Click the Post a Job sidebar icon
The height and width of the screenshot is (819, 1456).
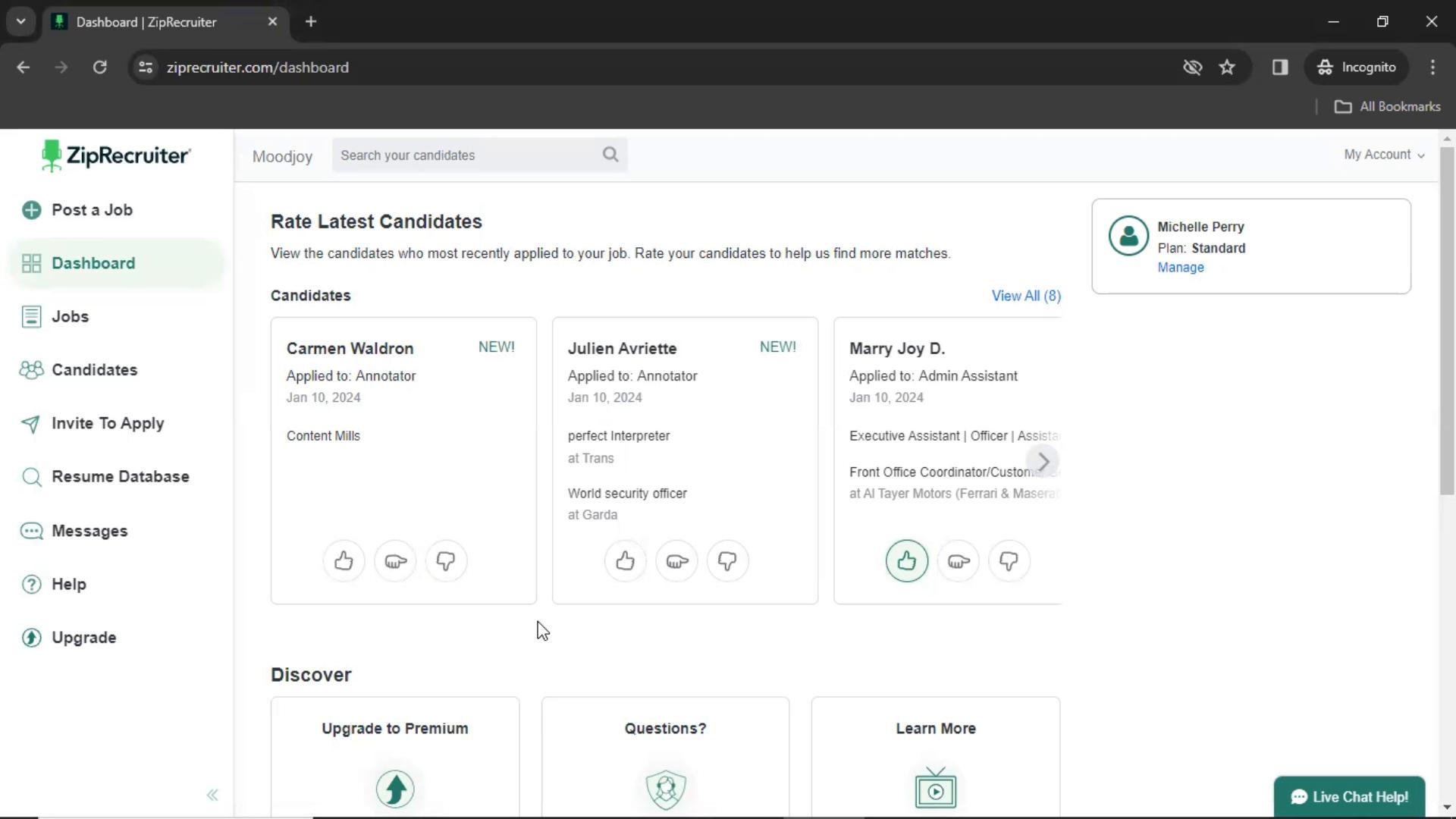32,210
